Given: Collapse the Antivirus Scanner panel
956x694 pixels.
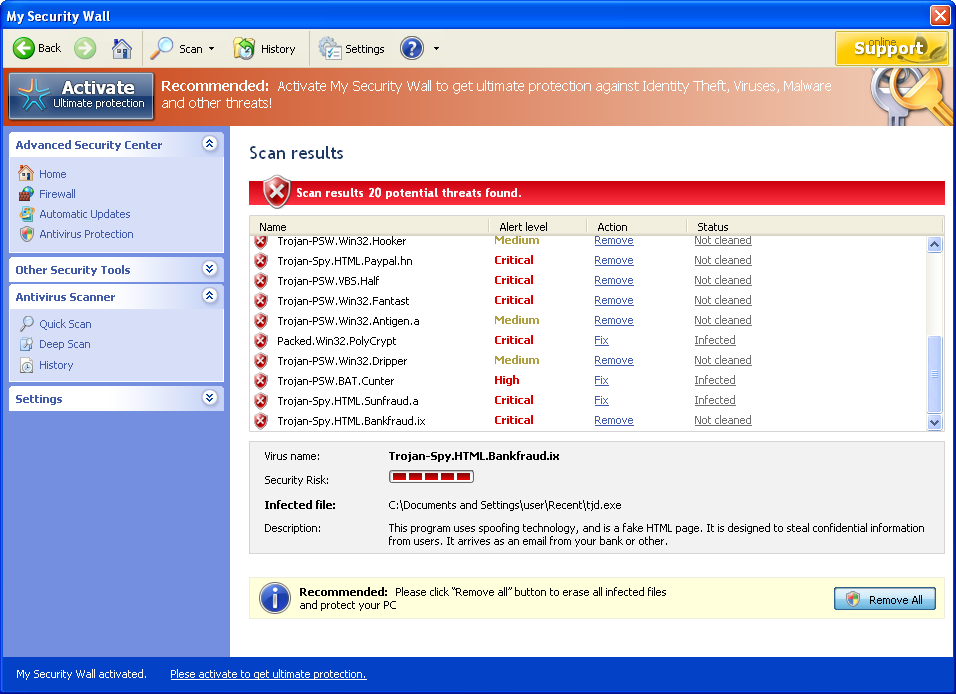Looking at the screenshot, I should tap(210, 296).
